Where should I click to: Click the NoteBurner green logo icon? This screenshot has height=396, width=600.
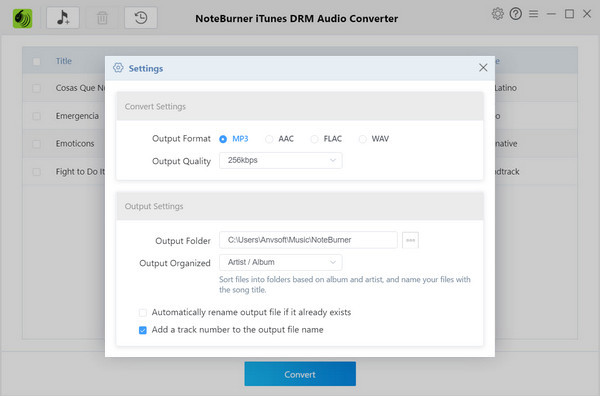tap(23, 18)
